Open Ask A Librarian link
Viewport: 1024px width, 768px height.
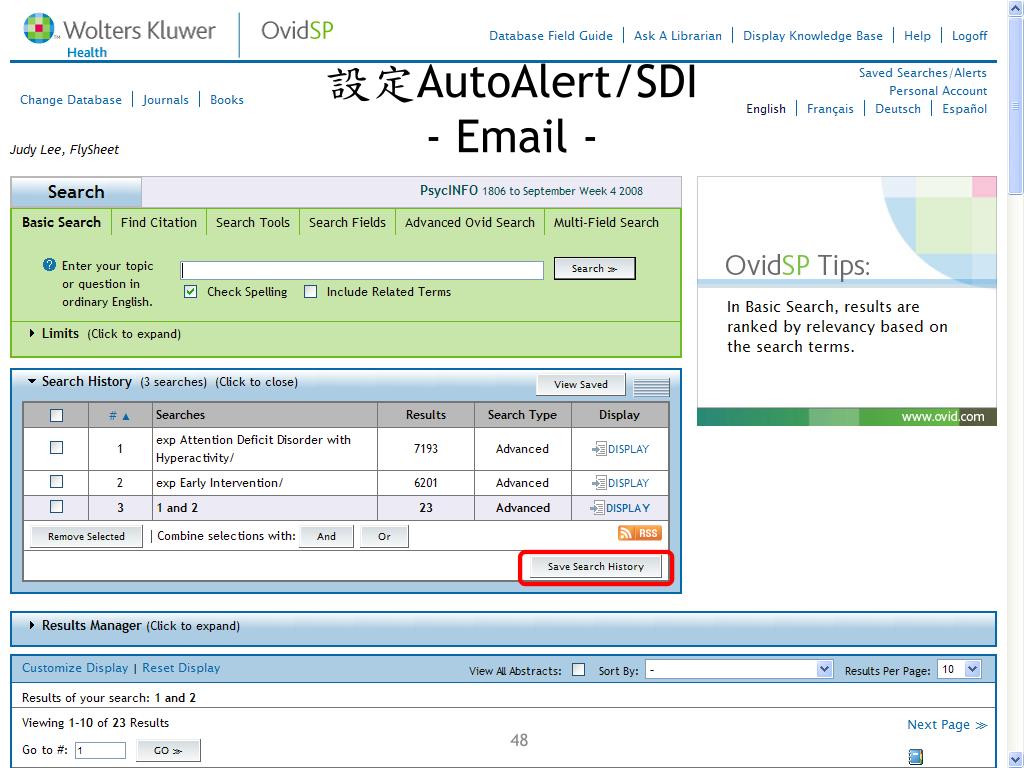coord(678,36)
